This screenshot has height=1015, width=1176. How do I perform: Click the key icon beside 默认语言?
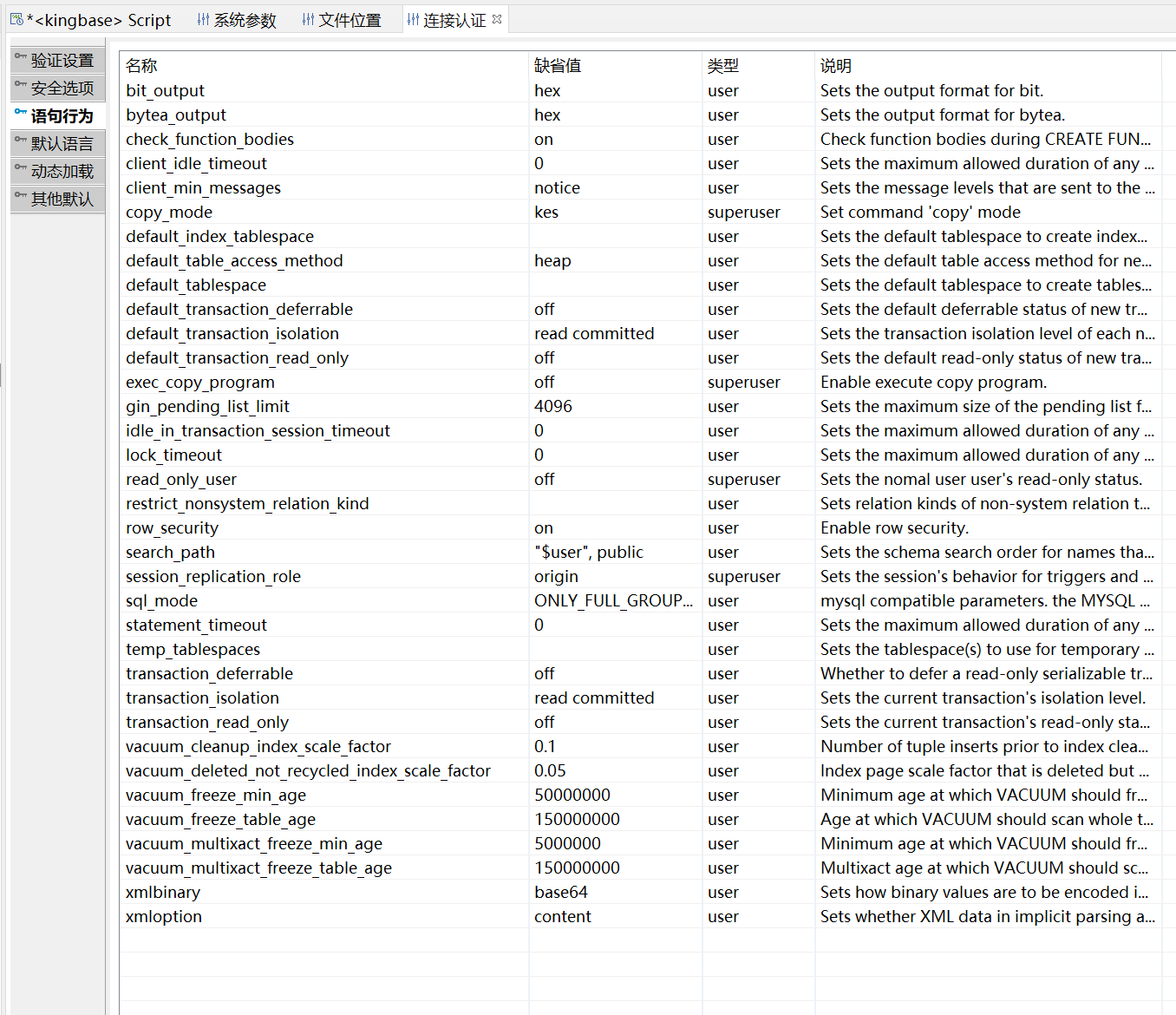(x=20, y=141)
